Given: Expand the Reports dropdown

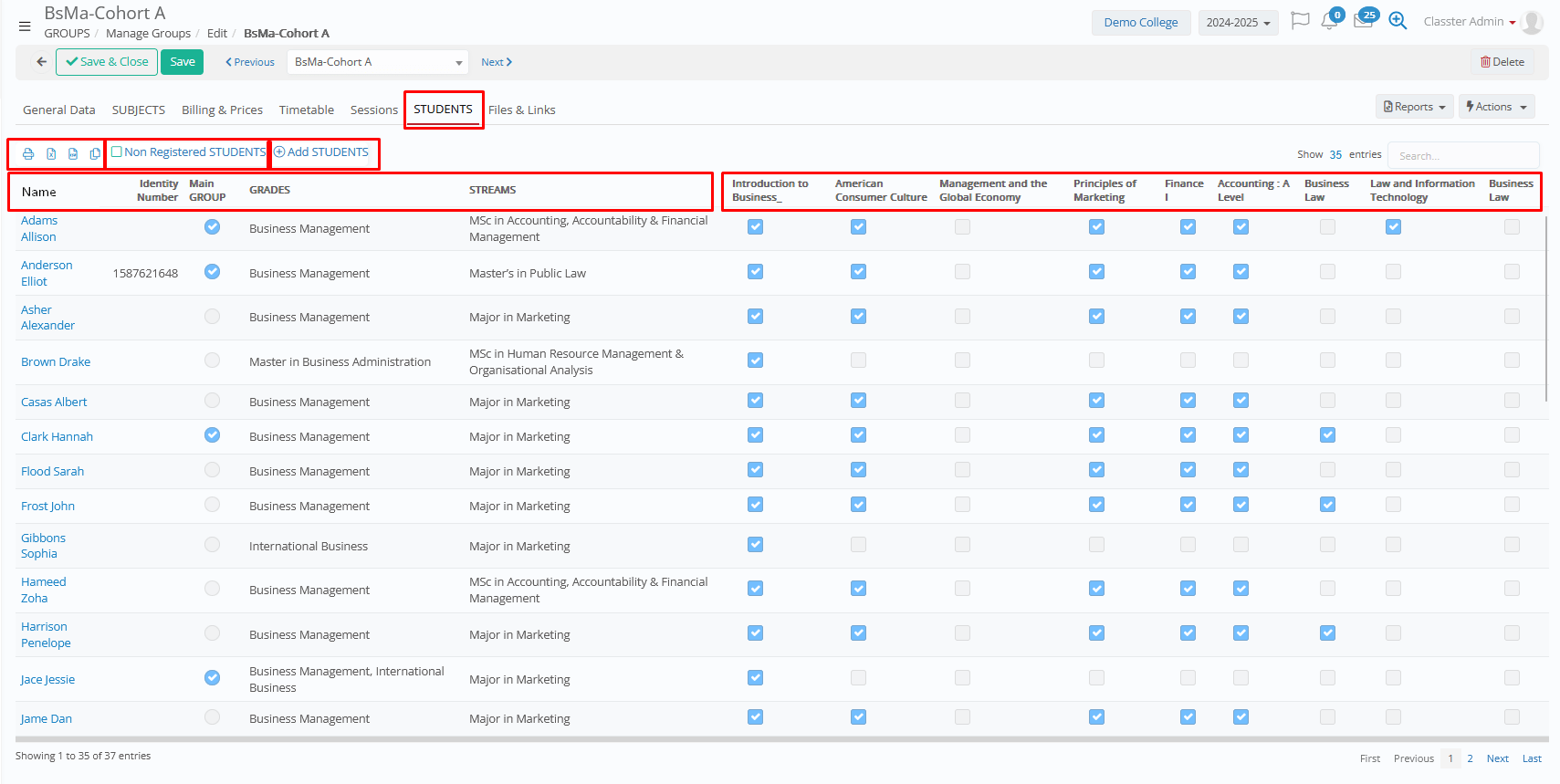Looking at the screenshot, I should 1414,107.
